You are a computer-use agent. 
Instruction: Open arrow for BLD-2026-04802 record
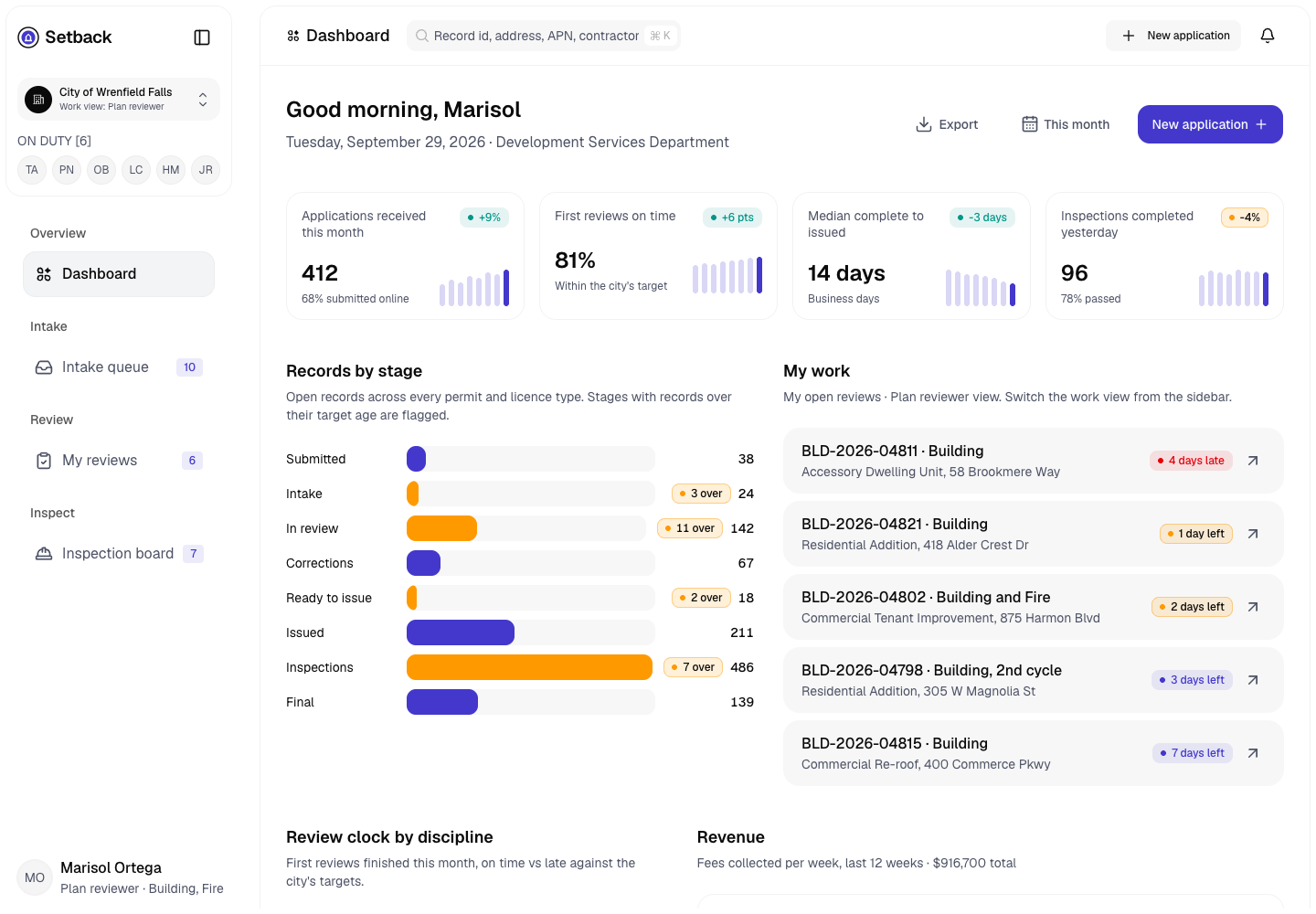point(1253,607)
